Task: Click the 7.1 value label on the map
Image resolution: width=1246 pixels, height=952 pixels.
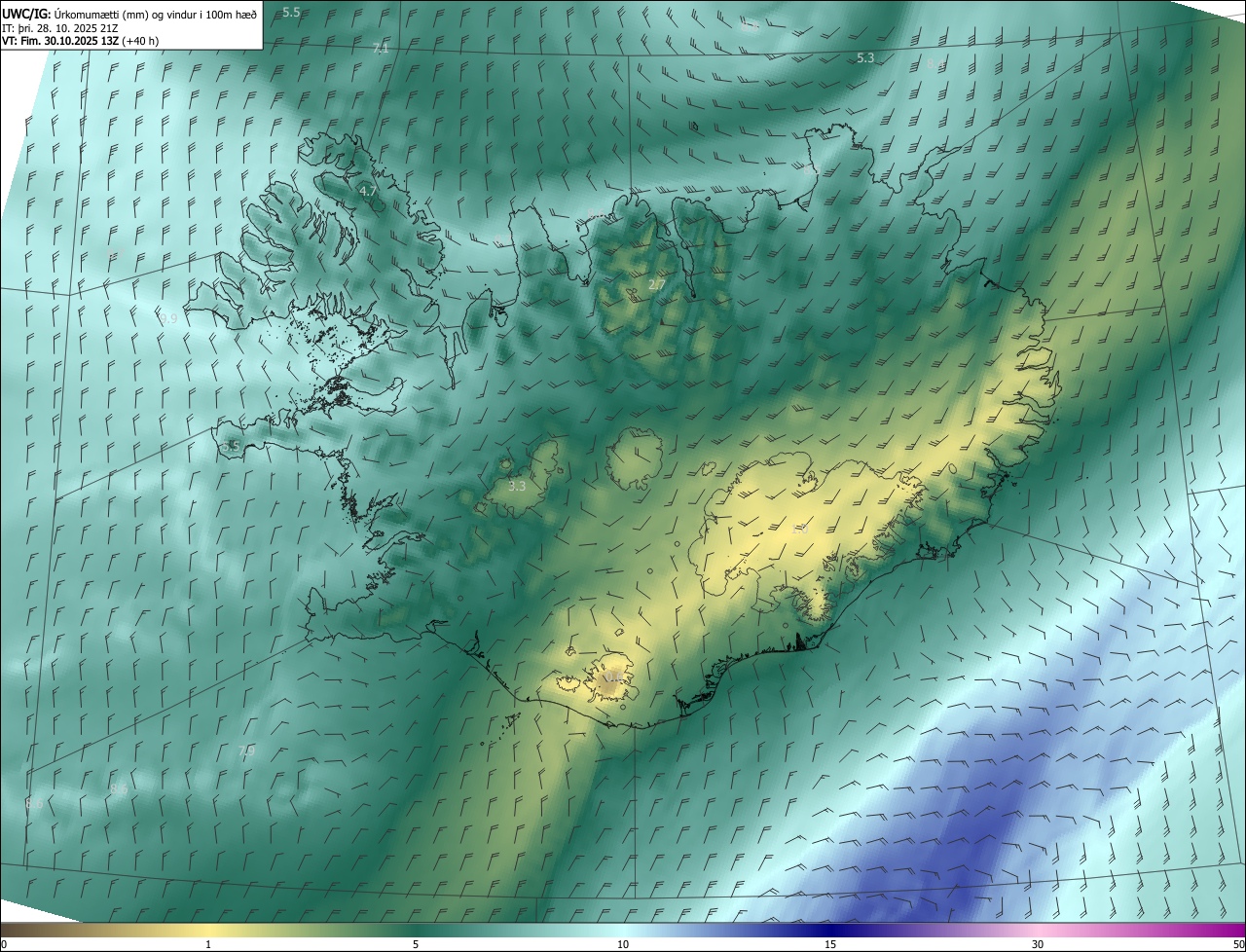Action: [381, 49]
